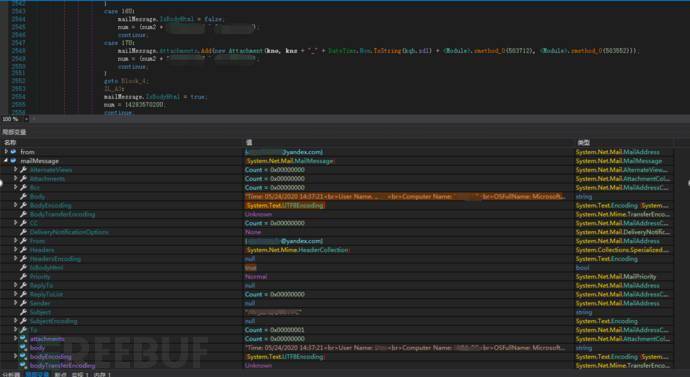
Task: Click the local variable icon beside from
Action: [14, 152]
